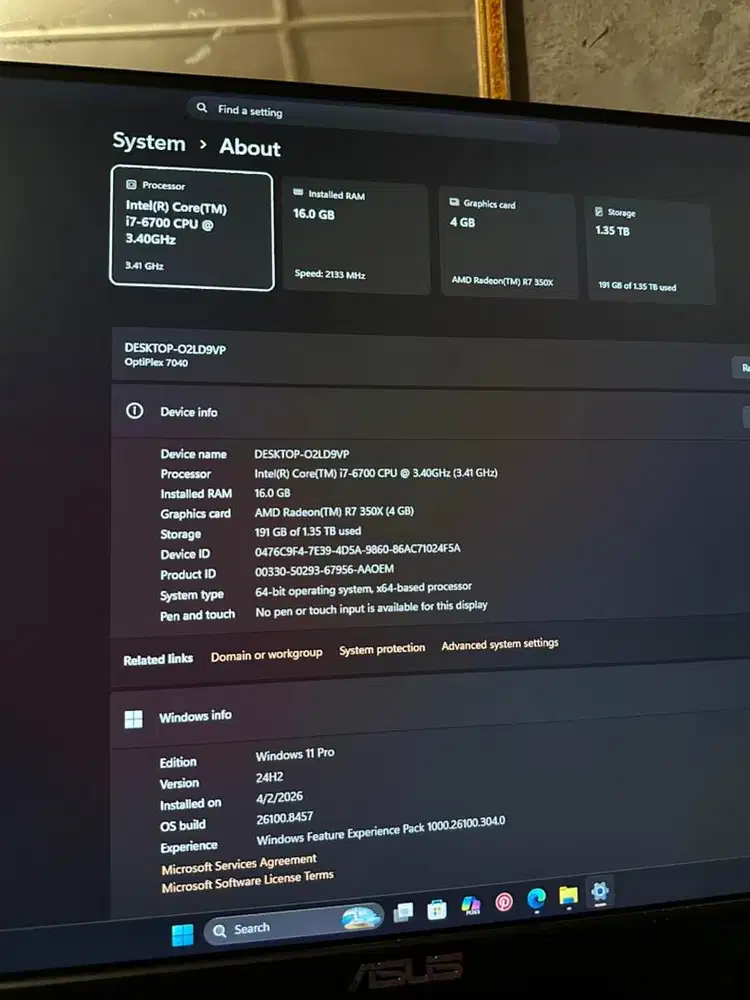Select the Graphics card 4 GB card
Viewport: 750px width, 1000px height.
508,243
